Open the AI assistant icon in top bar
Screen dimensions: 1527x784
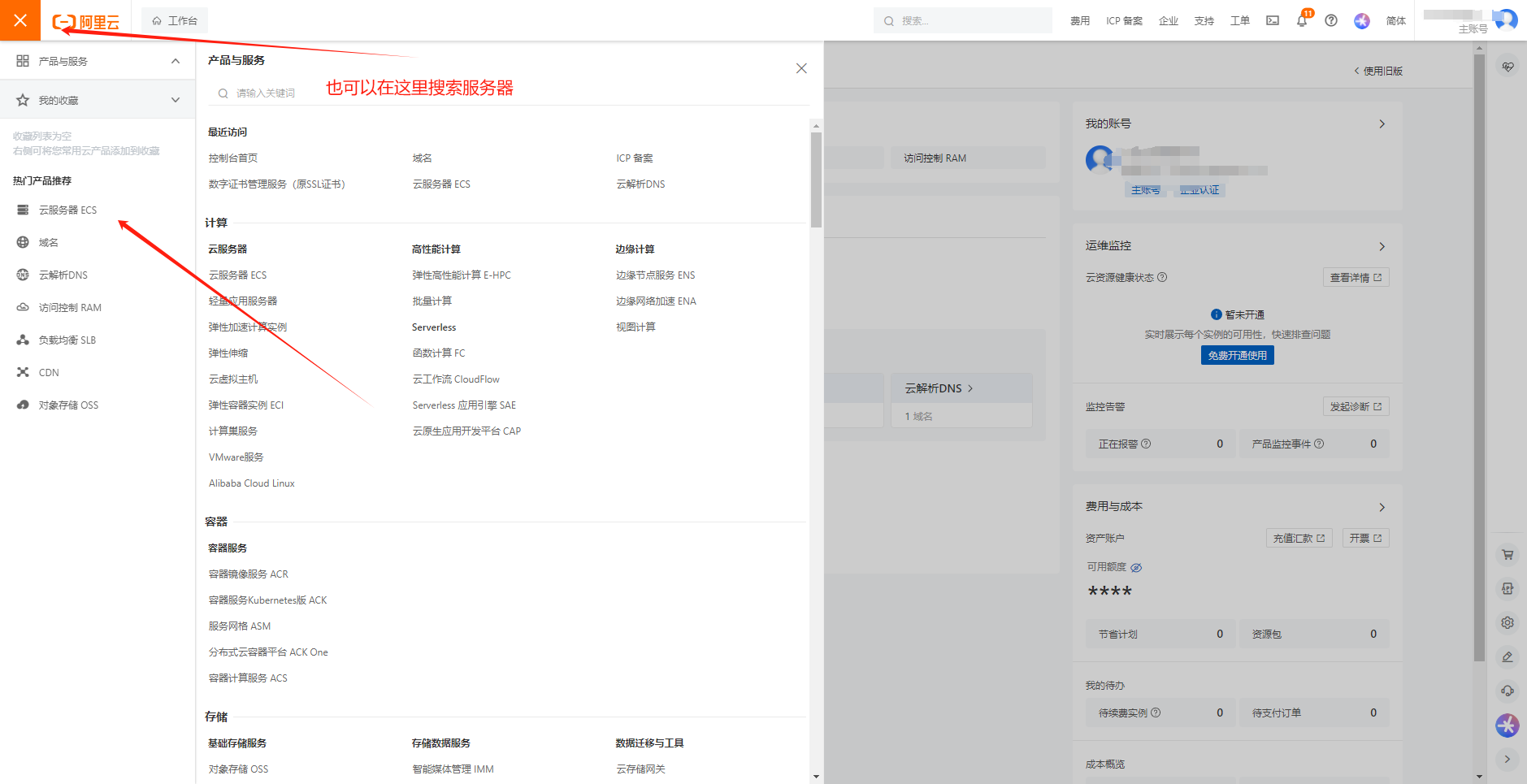coord(1361,20)
